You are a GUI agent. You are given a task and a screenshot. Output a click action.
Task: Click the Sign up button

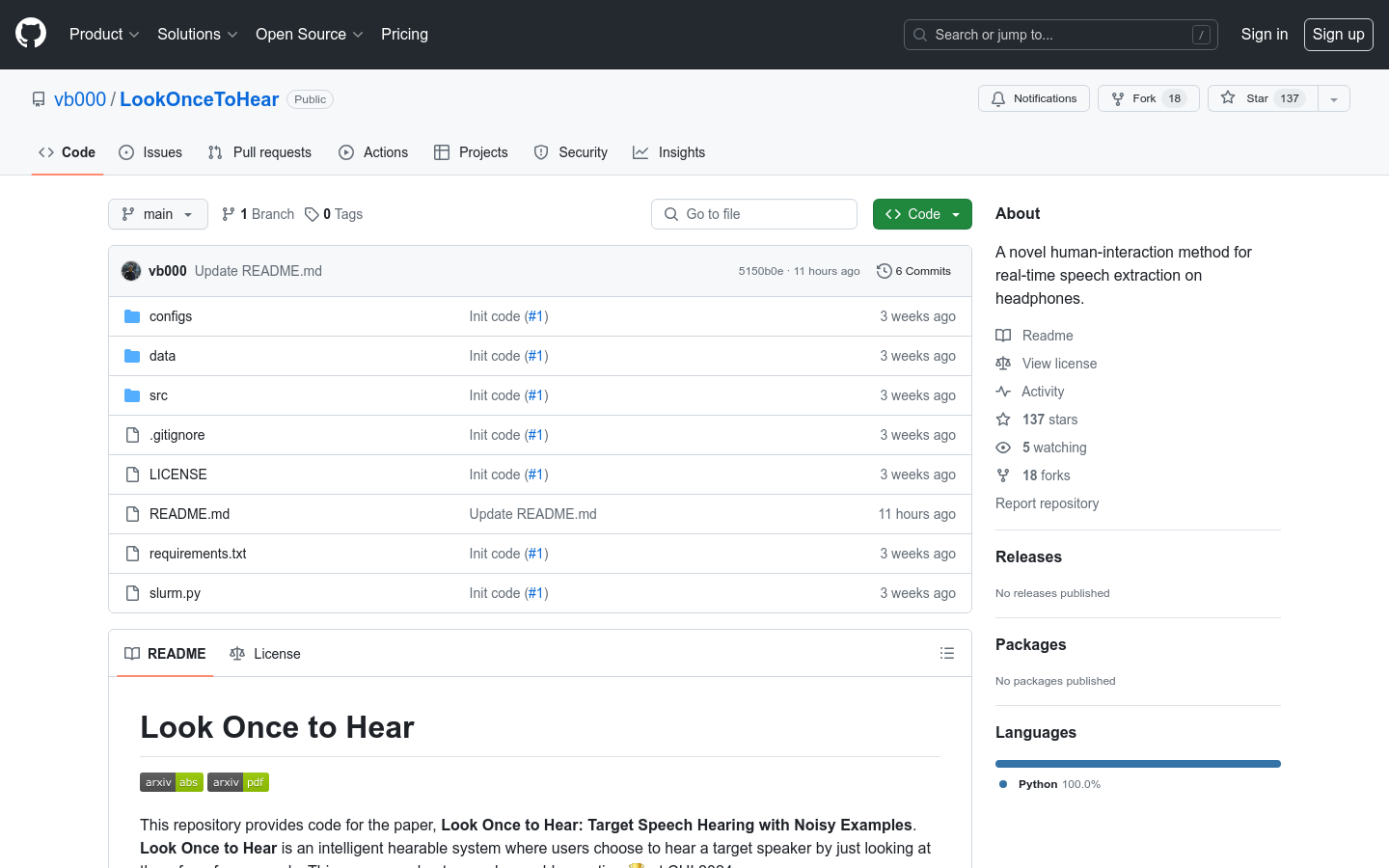(1339, 34)
